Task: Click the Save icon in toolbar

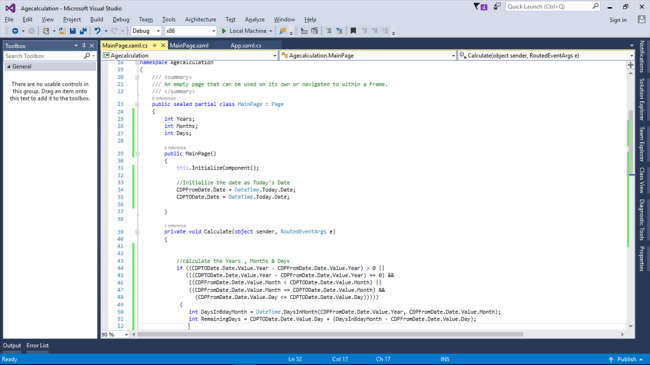Action: (73, 31)
